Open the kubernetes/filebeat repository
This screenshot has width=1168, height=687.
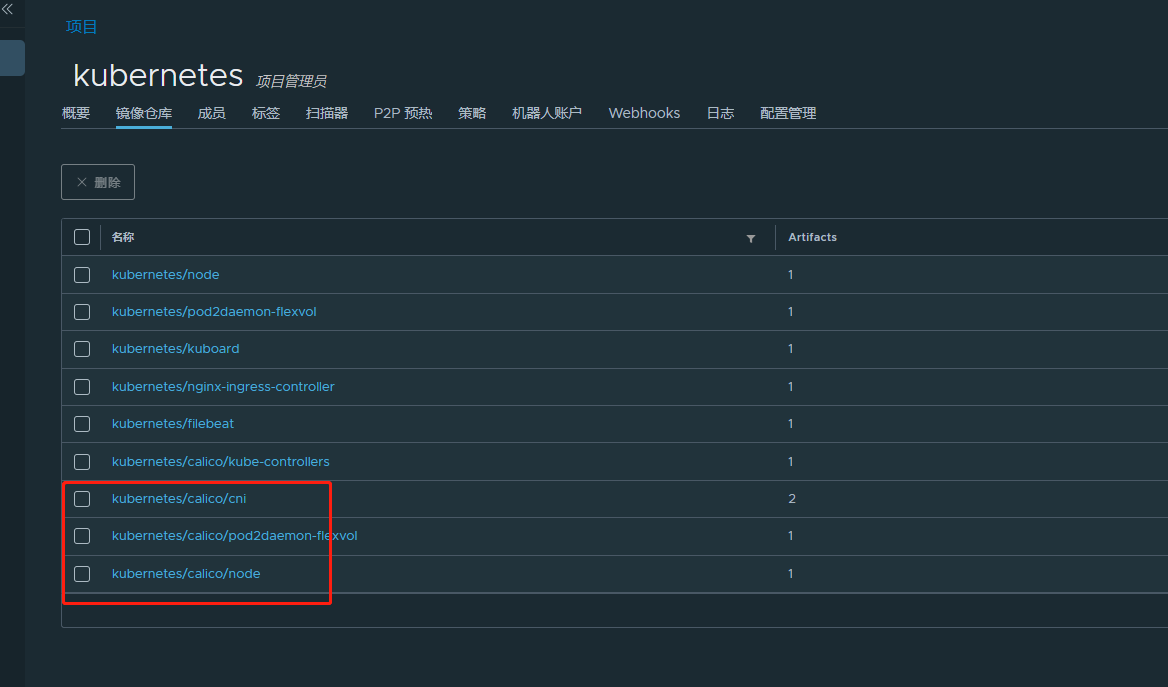point(173,423)
